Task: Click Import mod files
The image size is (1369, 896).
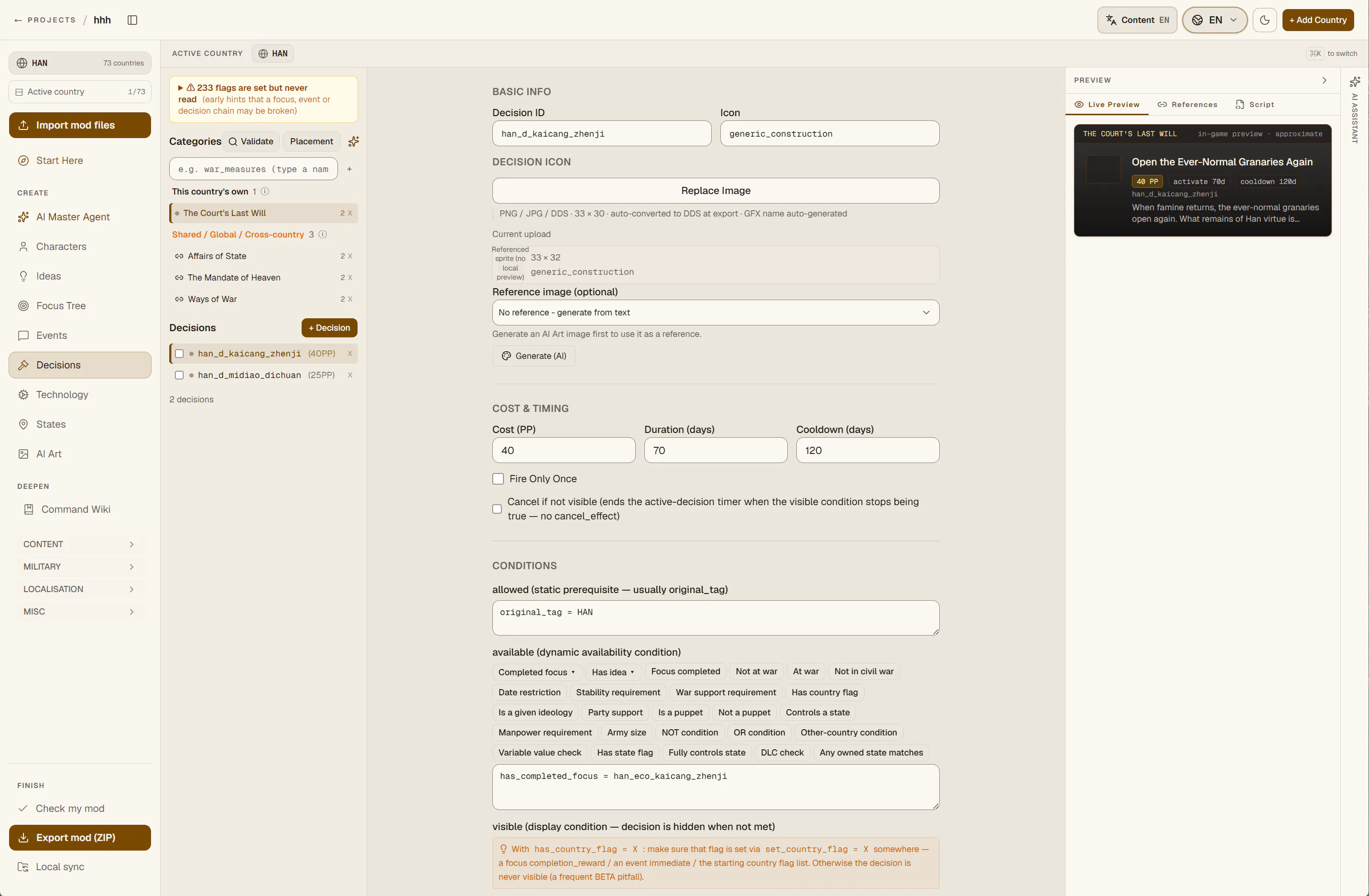Action: click(x=80, y=125)
